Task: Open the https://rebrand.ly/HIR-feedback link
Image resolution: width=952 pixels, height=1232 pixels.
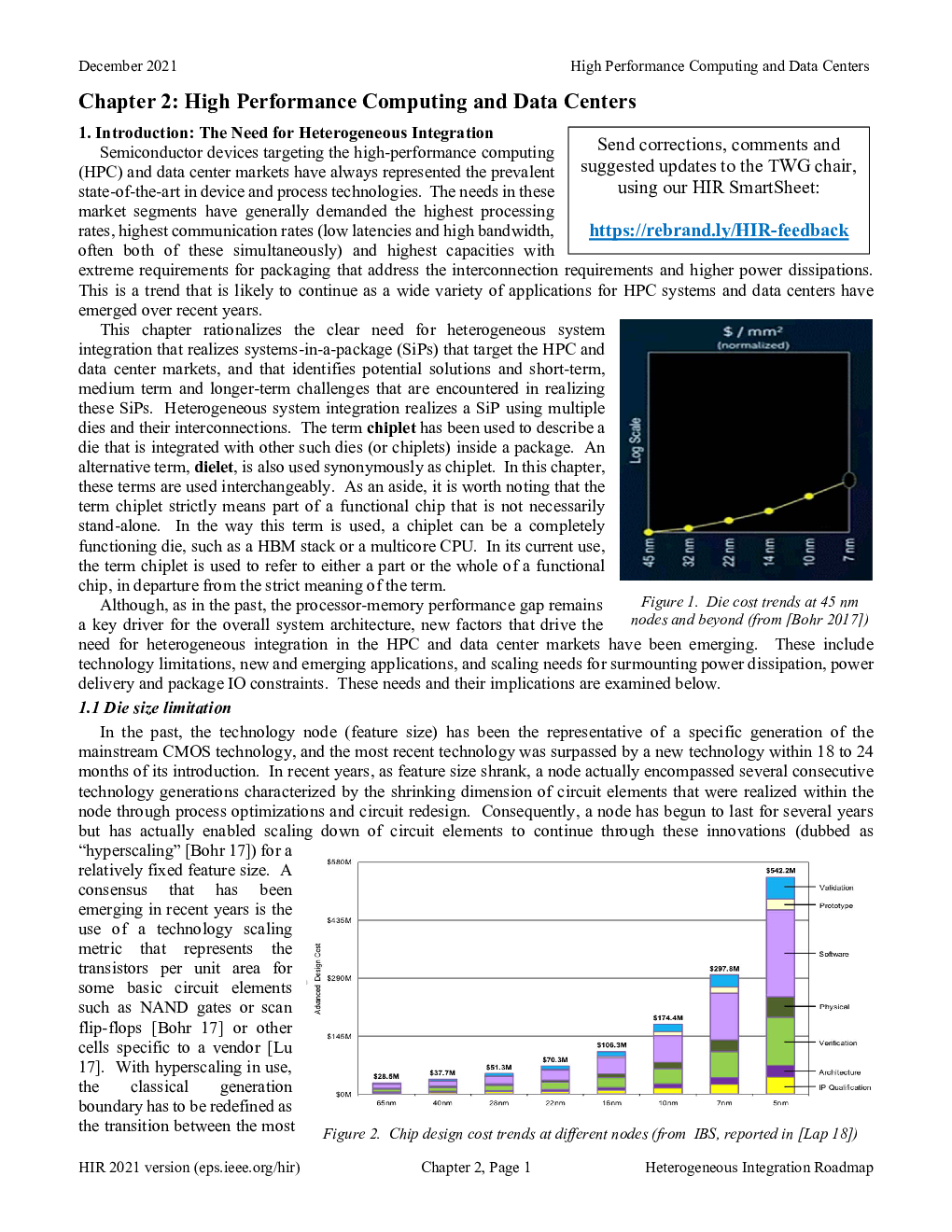Action: [x=719, y=231]
